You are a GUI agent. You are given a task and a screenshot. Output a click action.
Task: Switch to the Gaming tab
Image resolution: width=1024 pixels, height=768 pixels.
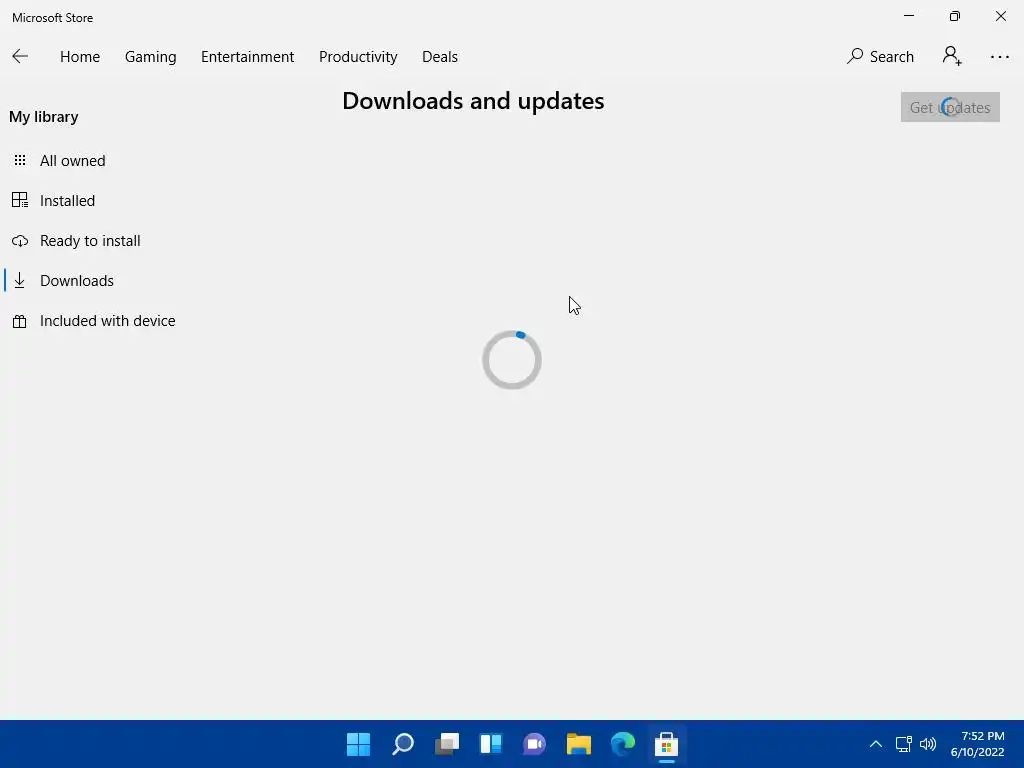coord(150,57)
